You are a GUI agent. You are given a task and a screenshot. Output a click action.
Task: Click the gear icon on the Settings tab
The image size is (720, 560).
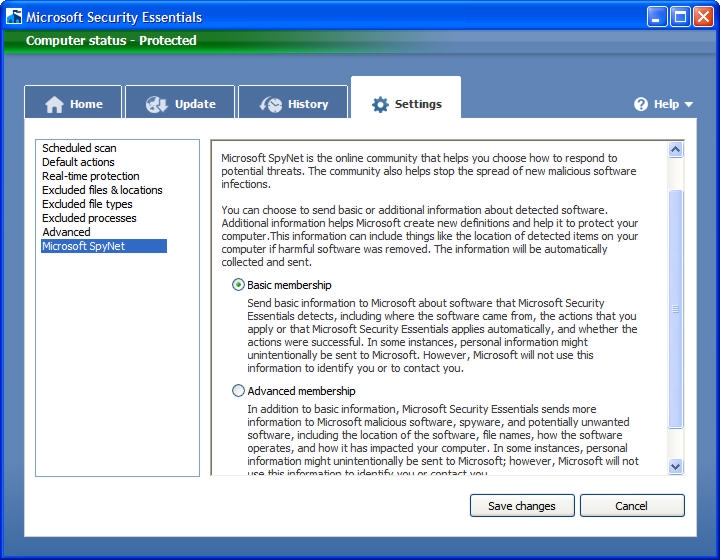[380, 104]
